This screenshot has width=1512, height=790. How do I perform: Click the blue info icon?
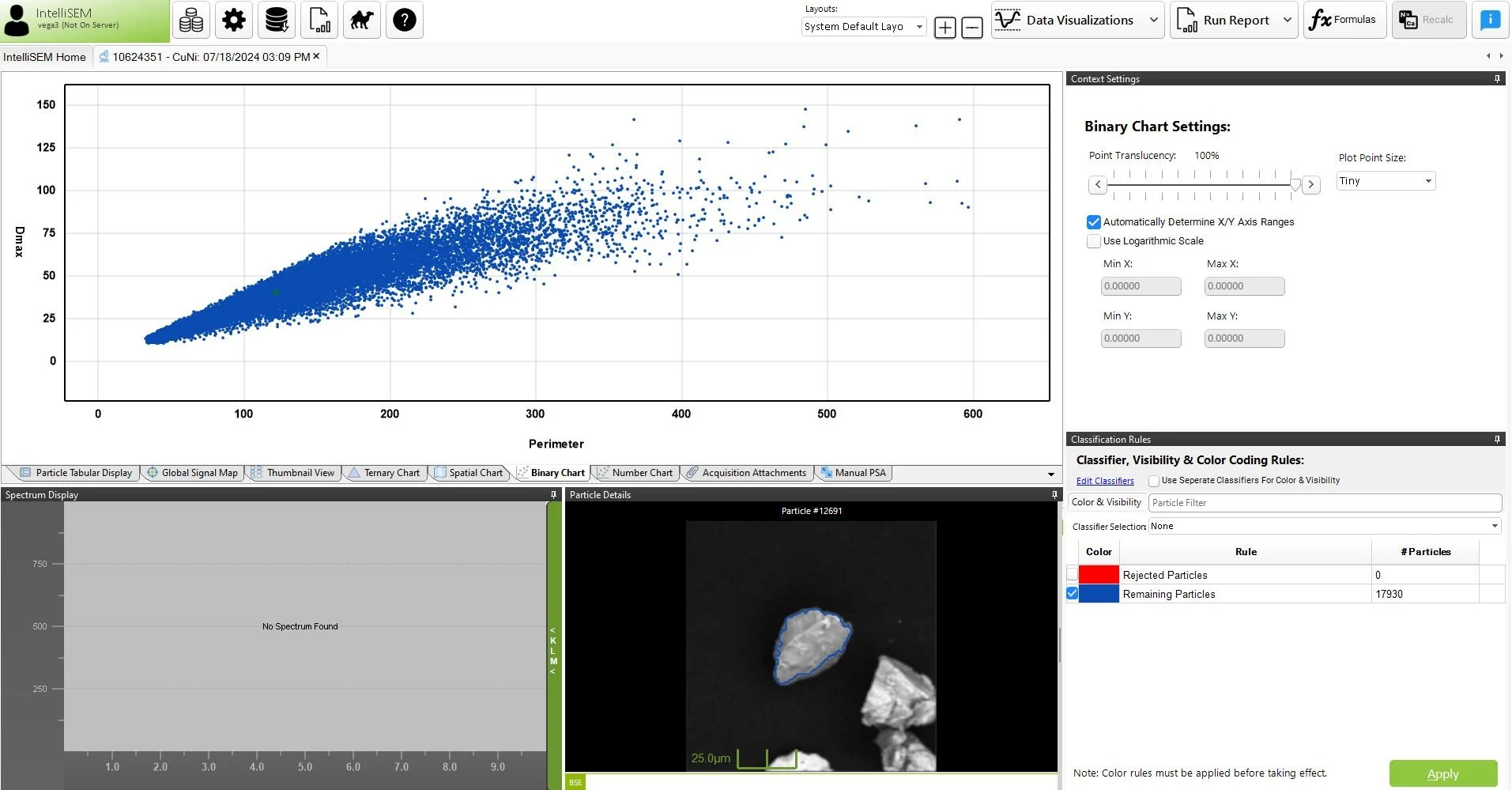coord(1490,20)
